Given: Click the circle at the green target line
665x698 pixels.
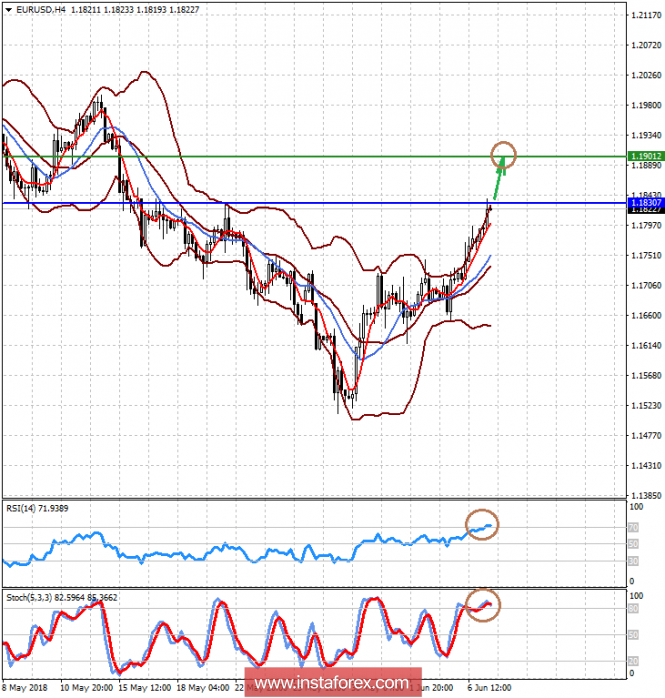Looking at the screenshot, I should 504,154.
